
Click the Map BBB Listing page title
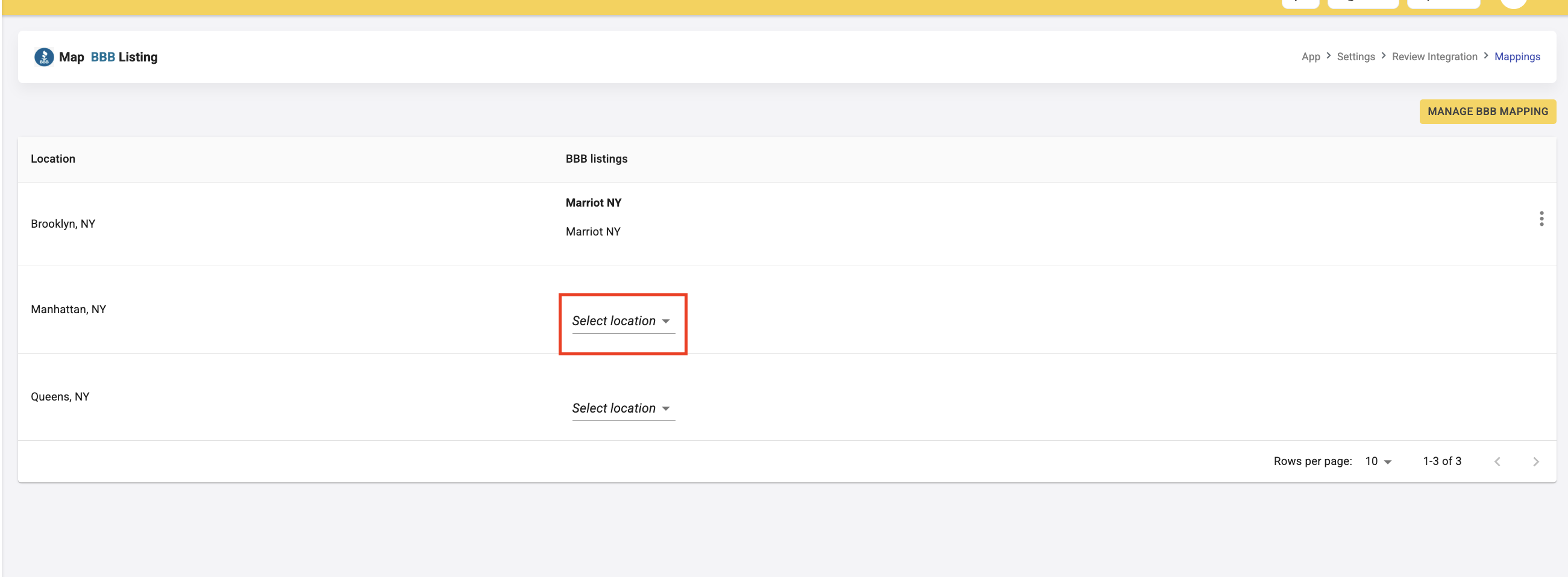coord(108,57)
